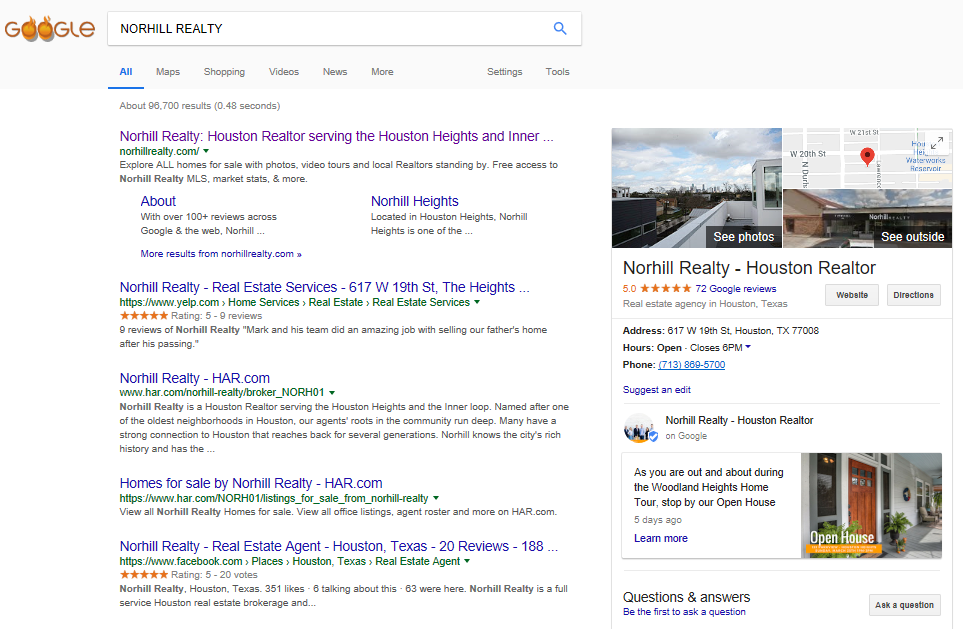Screen dimensions: 963x629
Task: Click the phone number (713) 869-5700
Action: click(x=692, y=365)
